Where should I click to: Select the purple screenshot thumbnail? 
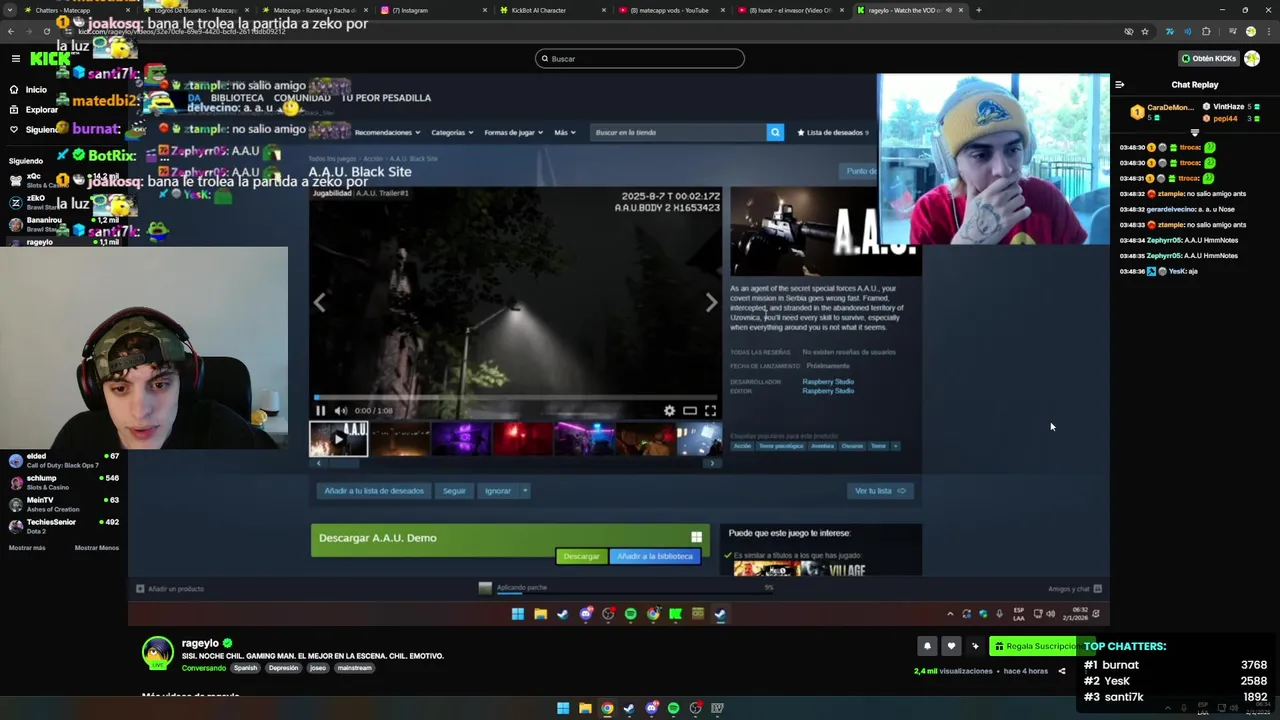(x=461, y=439)
